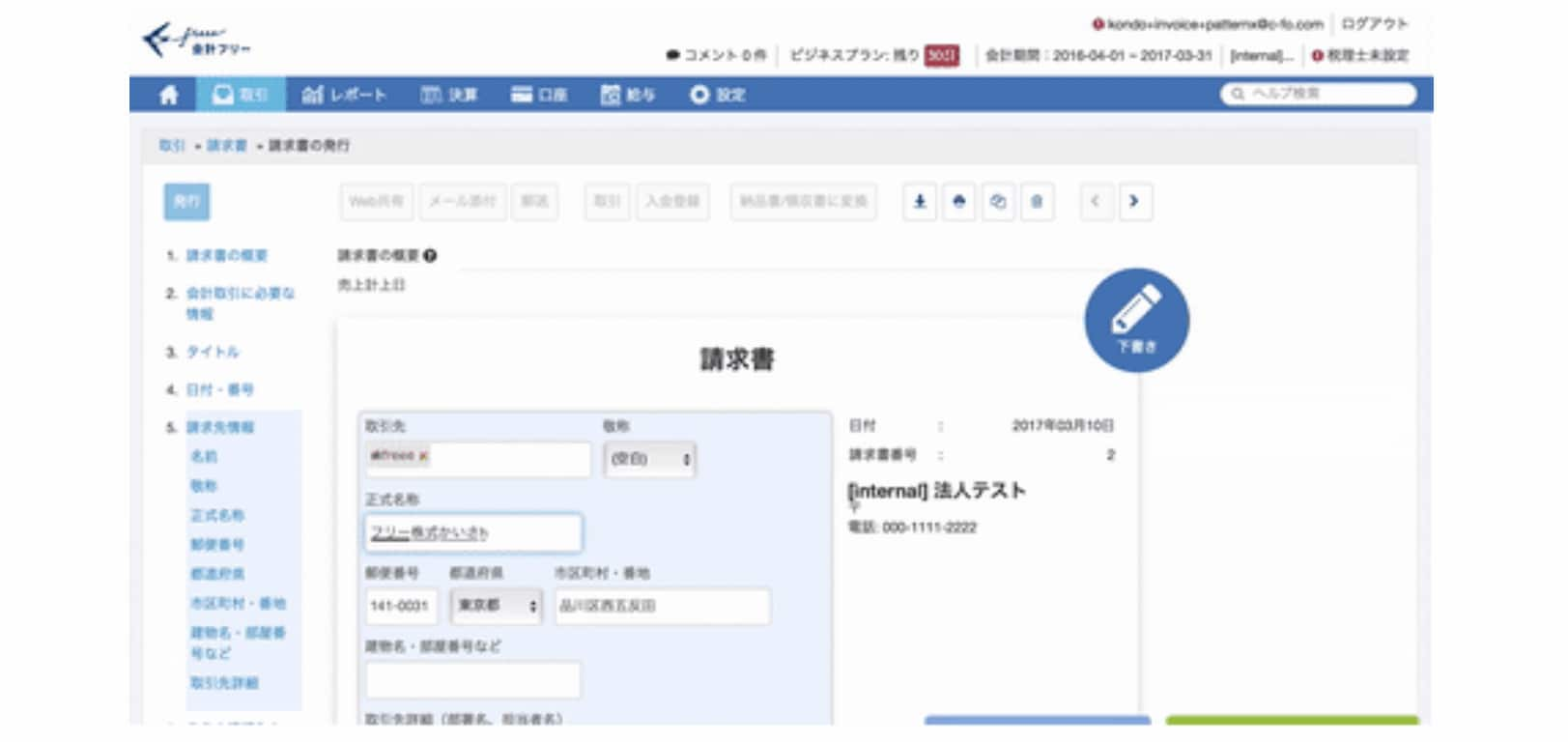Screen dimensions: 1568x742
Task: Open the 税理士未設定 warning link
Action: (x=1360, y=55)
